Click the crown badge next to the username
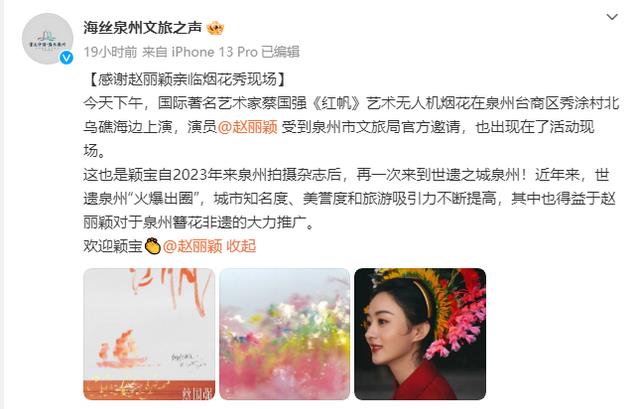The width and height of the screenshot is (636, 409). click(215, 28)
